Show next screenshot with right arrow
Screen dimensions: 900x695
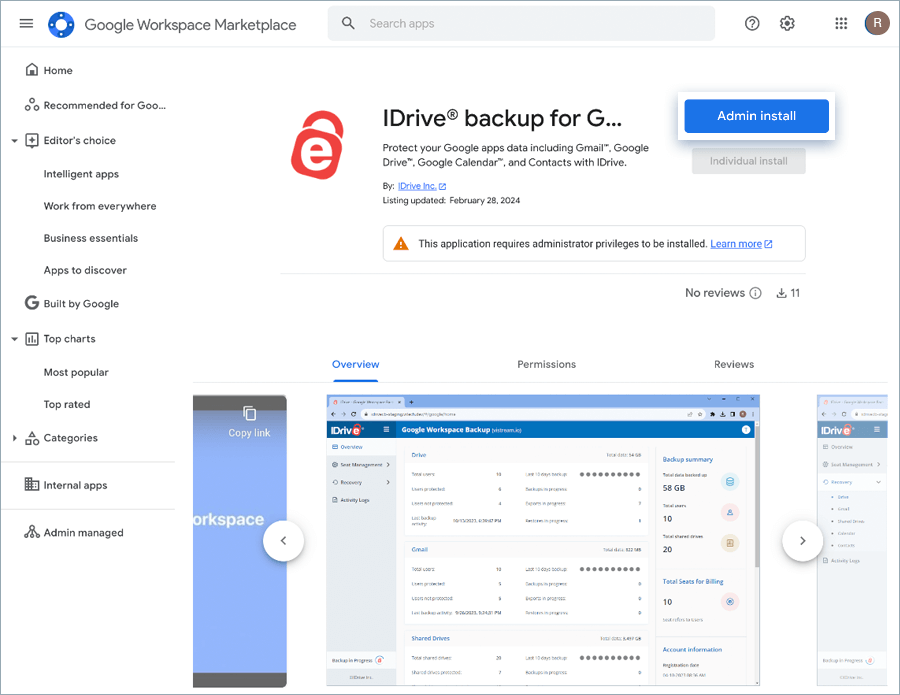pos(802,541)
